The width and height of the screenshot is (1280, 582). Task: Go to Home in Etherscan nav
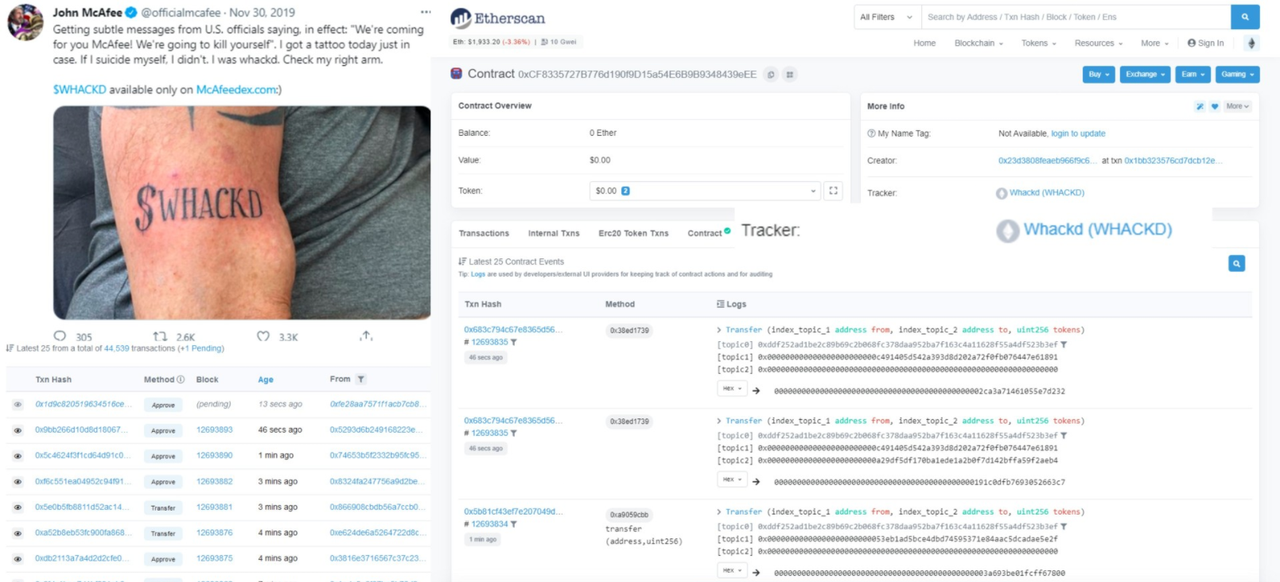pos(925,43)
